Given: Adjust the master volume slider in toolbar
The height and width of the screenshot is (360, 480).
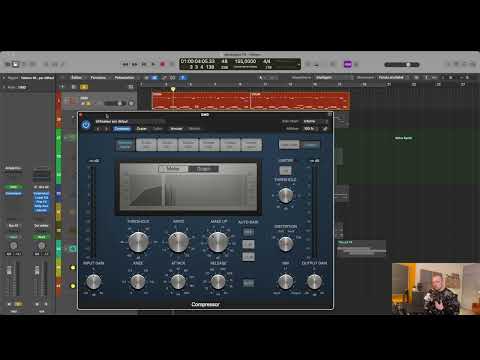Looking at the screenshot, I should (402, 64).
